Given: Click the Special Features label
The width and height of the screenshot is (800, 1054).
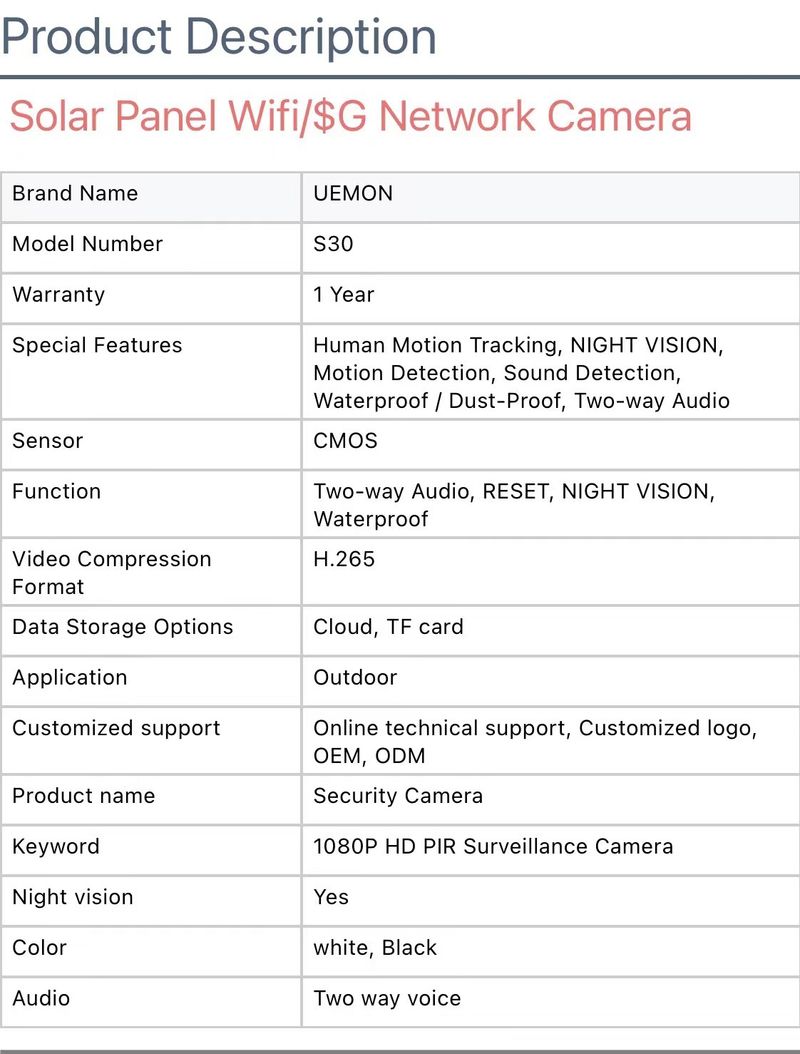Looking at the screenshot, I should [97, 346].
